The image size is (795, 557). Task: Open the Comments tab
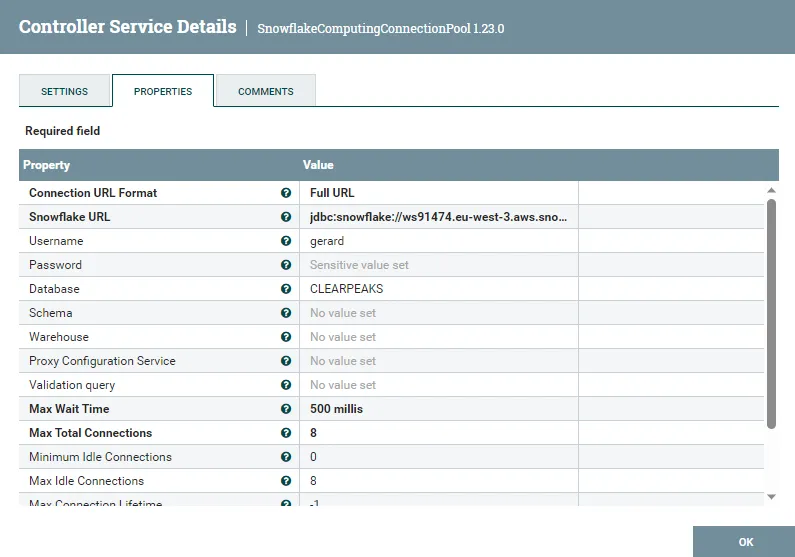point(266,91)
